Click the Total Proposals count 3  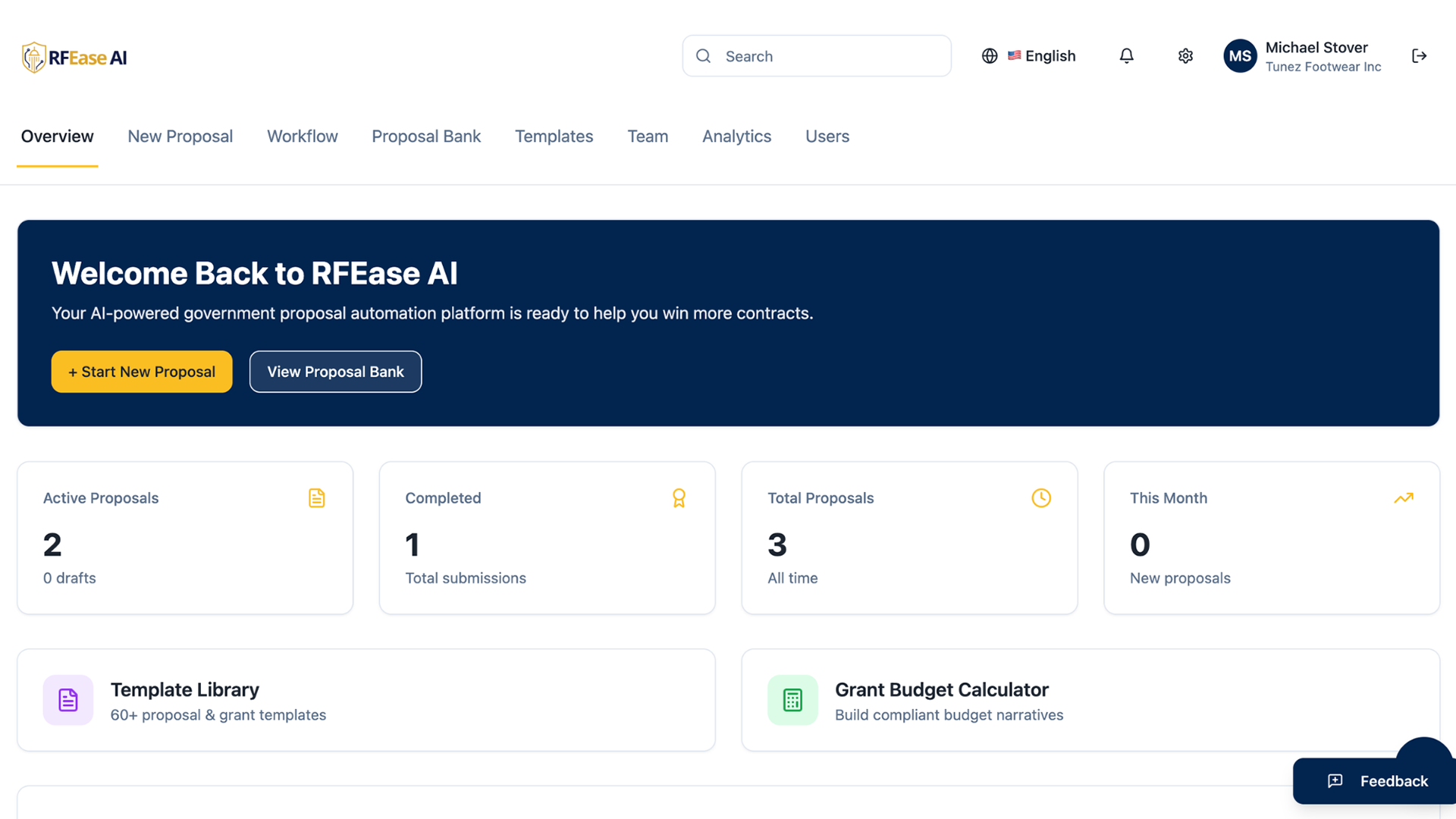click(x=777, y=544)
